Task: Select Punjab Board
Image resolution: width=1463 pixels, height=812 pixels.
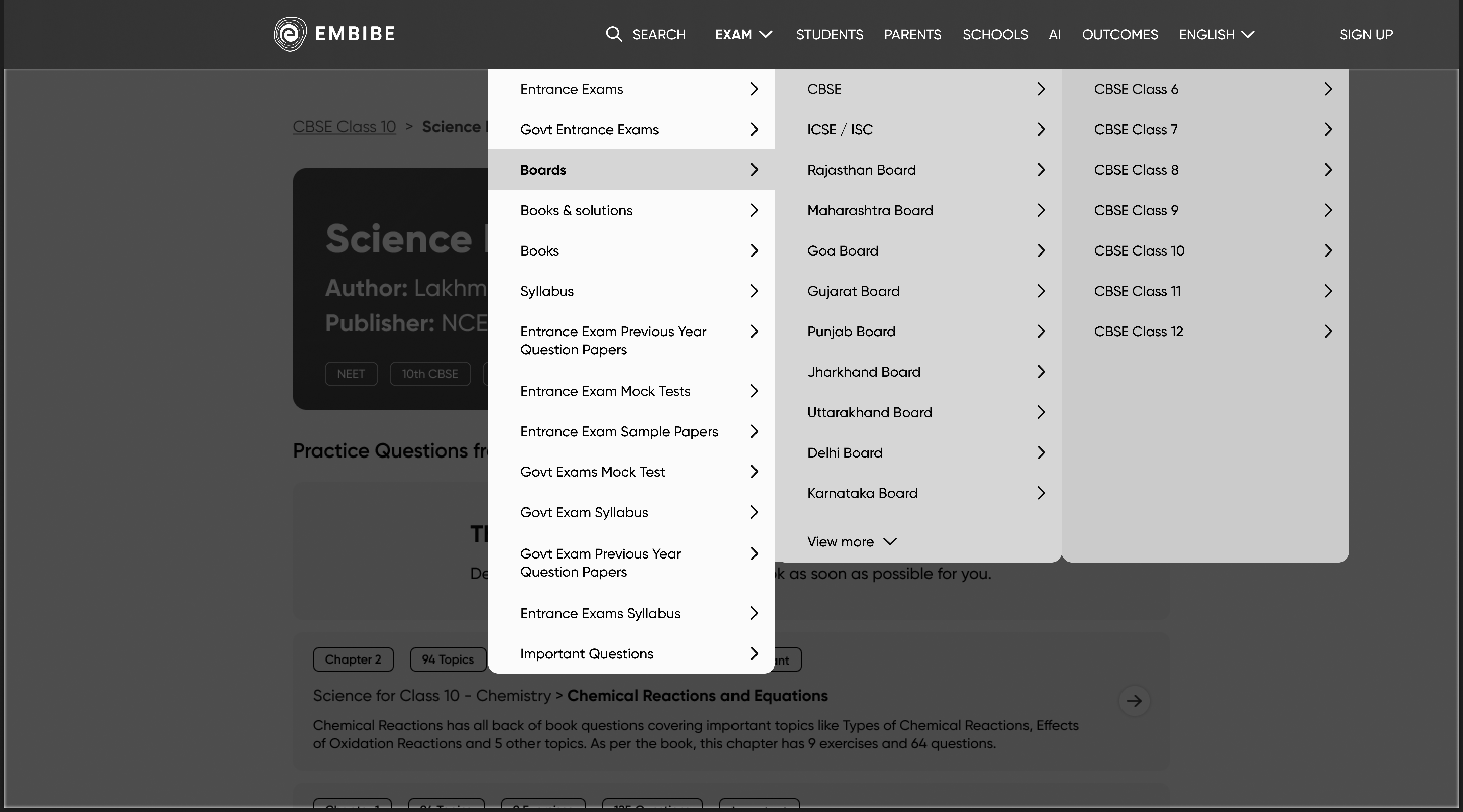Action: point(918,332)
